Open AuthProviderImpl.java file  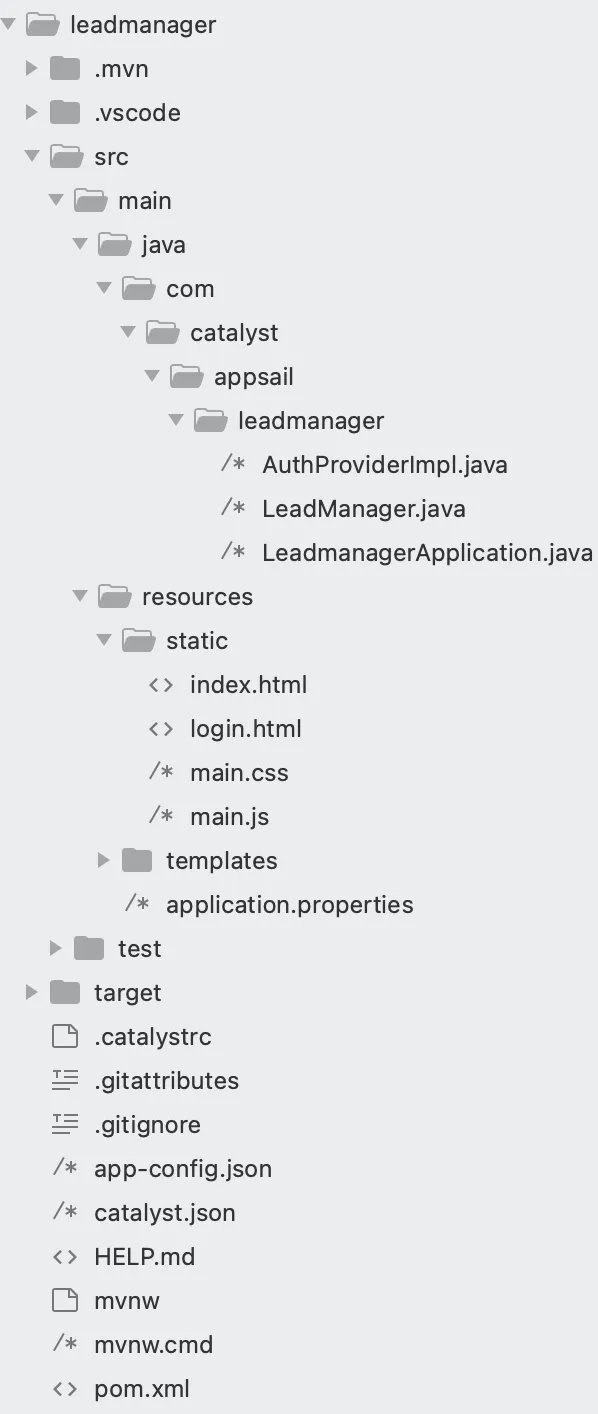pyautogui.click(x=385, y=465)
